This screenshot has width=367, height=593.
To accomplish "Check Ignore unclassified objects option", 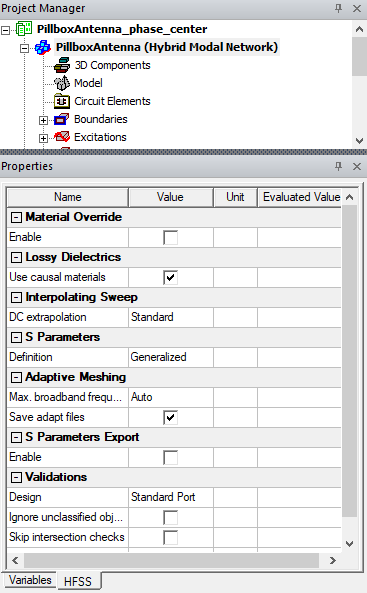I will [171, 517].
